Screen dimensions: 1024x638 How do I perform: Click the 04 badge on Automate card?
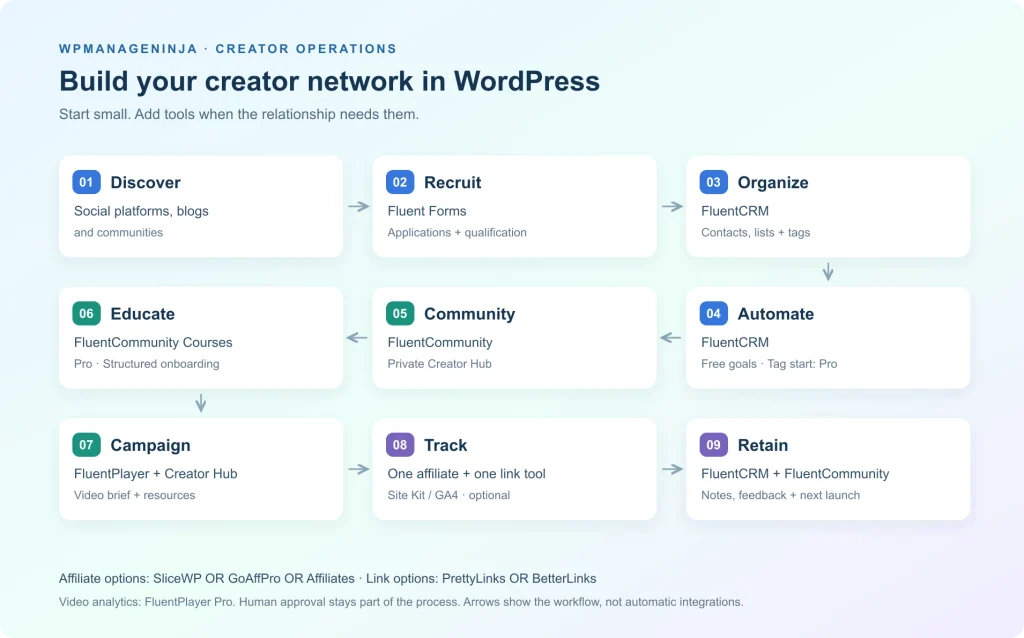(x=713, y=313)
